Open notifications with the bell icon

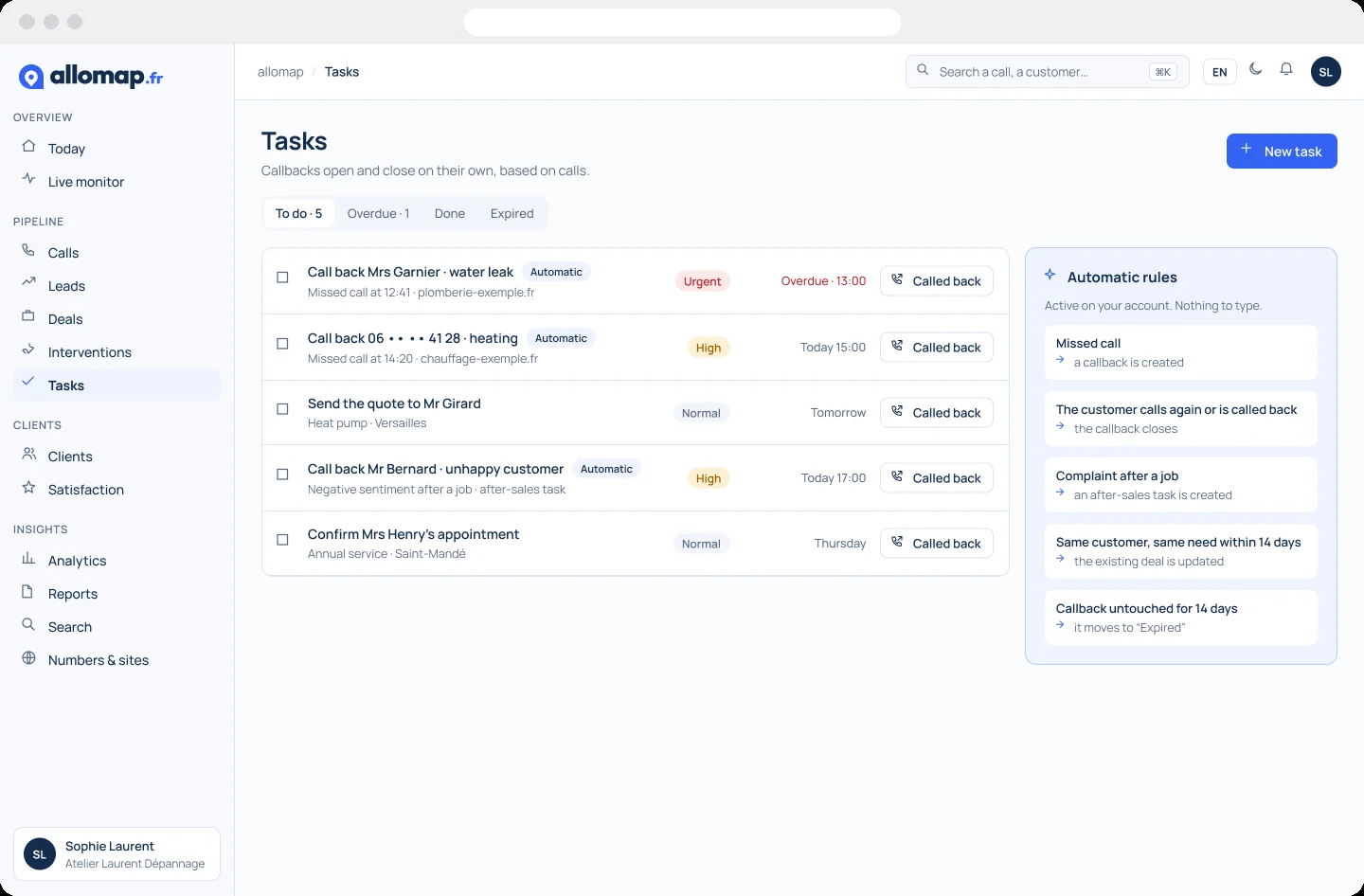point(1286,69)
